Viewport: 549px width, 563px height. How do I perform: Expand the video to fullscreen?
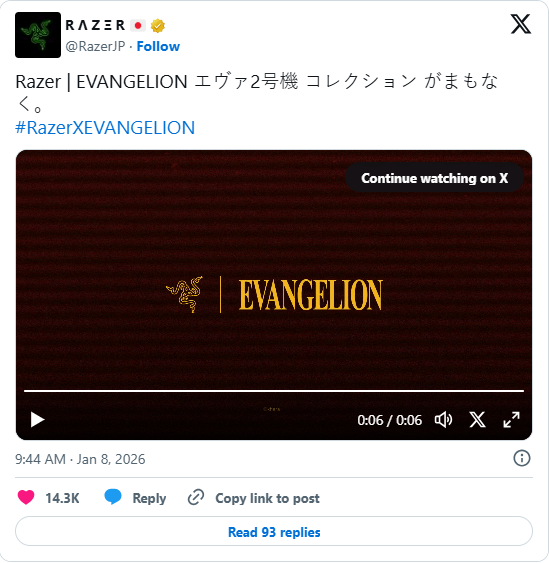pos(511,420)
